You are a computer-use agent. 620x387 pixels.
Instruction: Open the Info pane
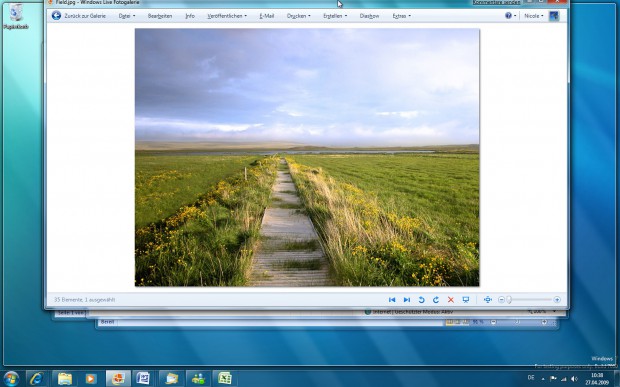pos(190,16)
